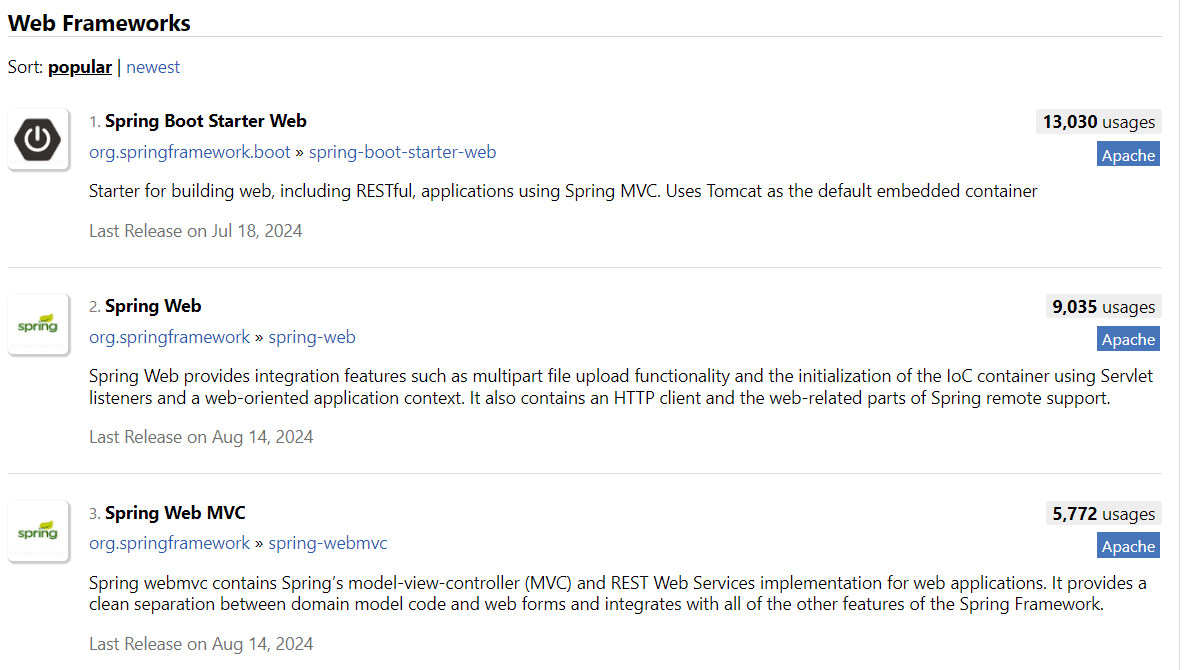This screenshot has width=1186, height=670.
Task: Sort the list by newest
Action: click(x=153, y=67)
